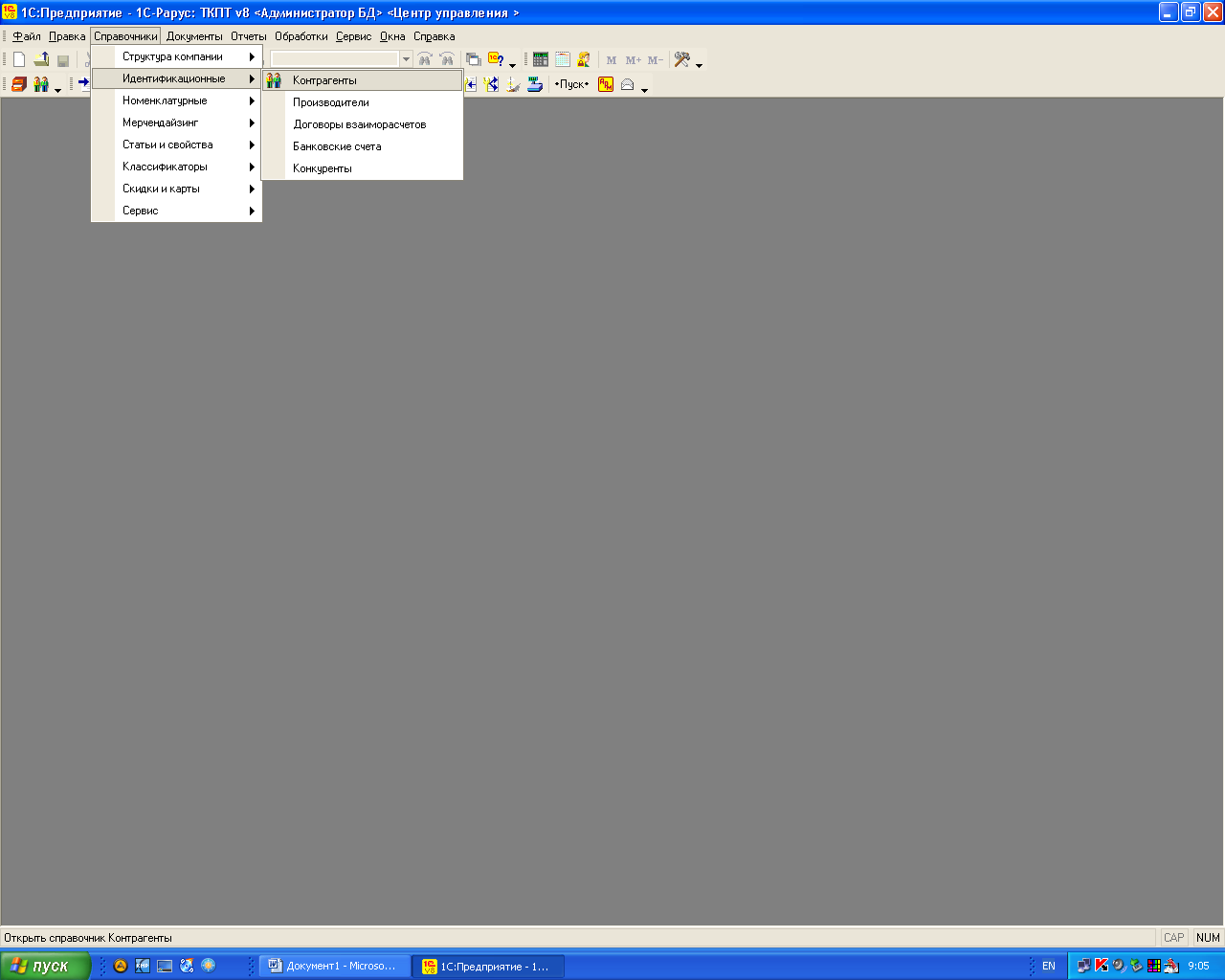
Task: Open the Сервис menu in menu bar
Action: (x=354, y=36)
